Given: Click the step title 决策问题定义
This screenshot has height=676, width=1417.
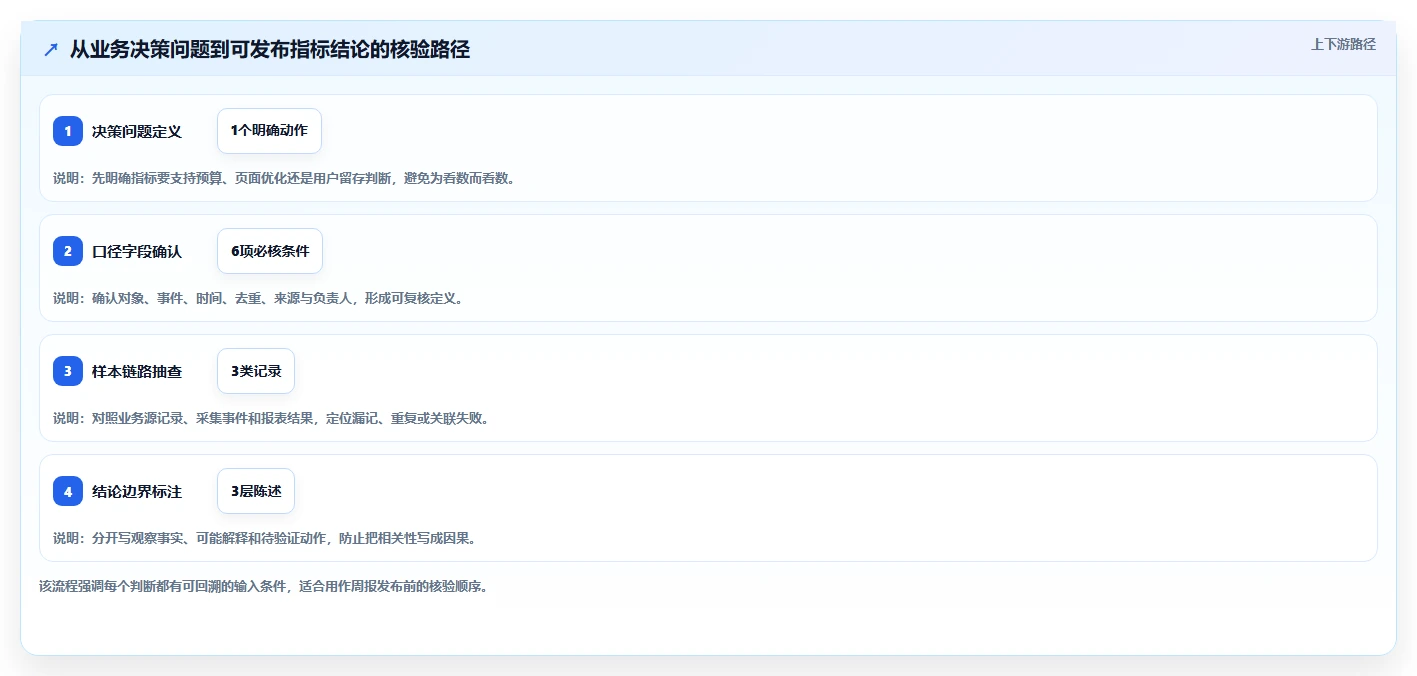Looking at the screenshot, I should pos(137,131).
